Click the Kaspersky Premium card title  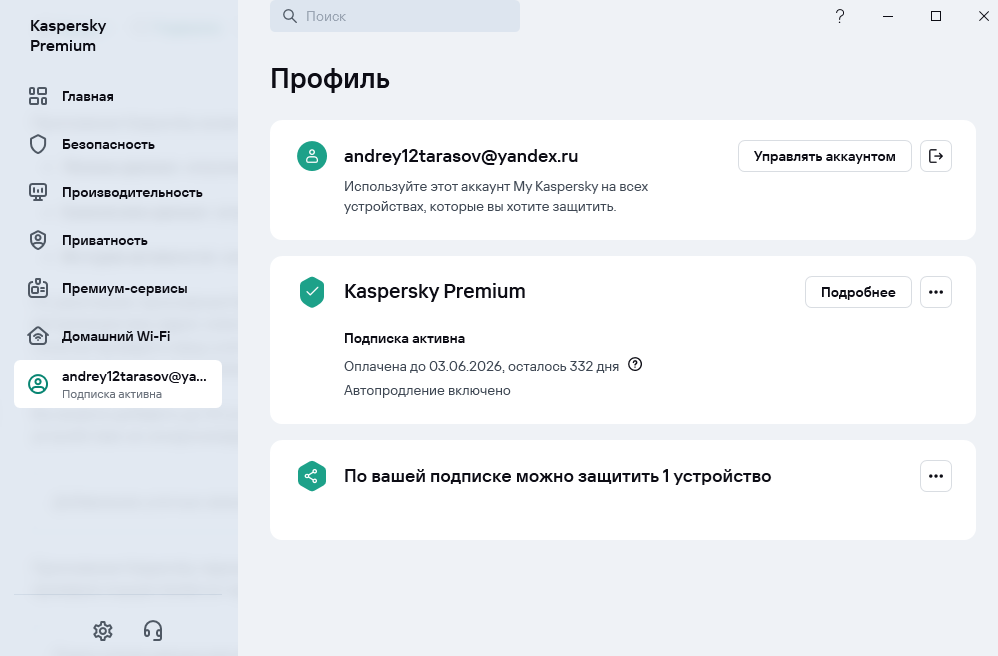(435, 291)
